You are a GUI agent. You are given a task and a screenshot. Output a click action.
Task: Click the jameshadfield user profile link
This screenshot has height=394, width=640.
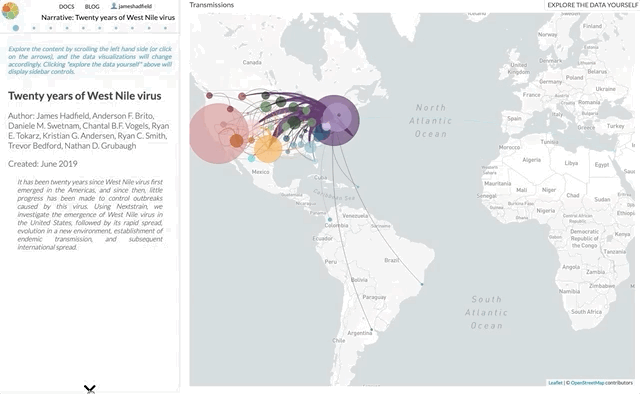131,6
